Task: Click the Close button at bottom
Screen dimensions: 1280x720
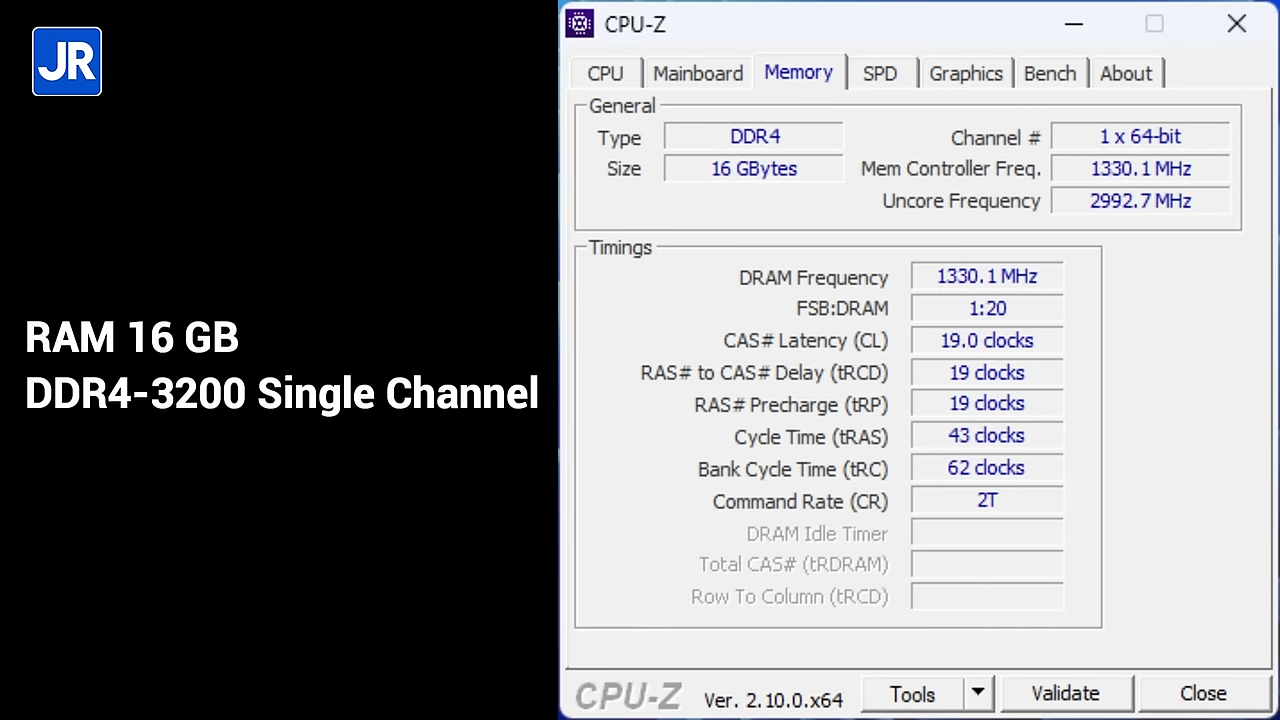Action: coord(1202,693)
